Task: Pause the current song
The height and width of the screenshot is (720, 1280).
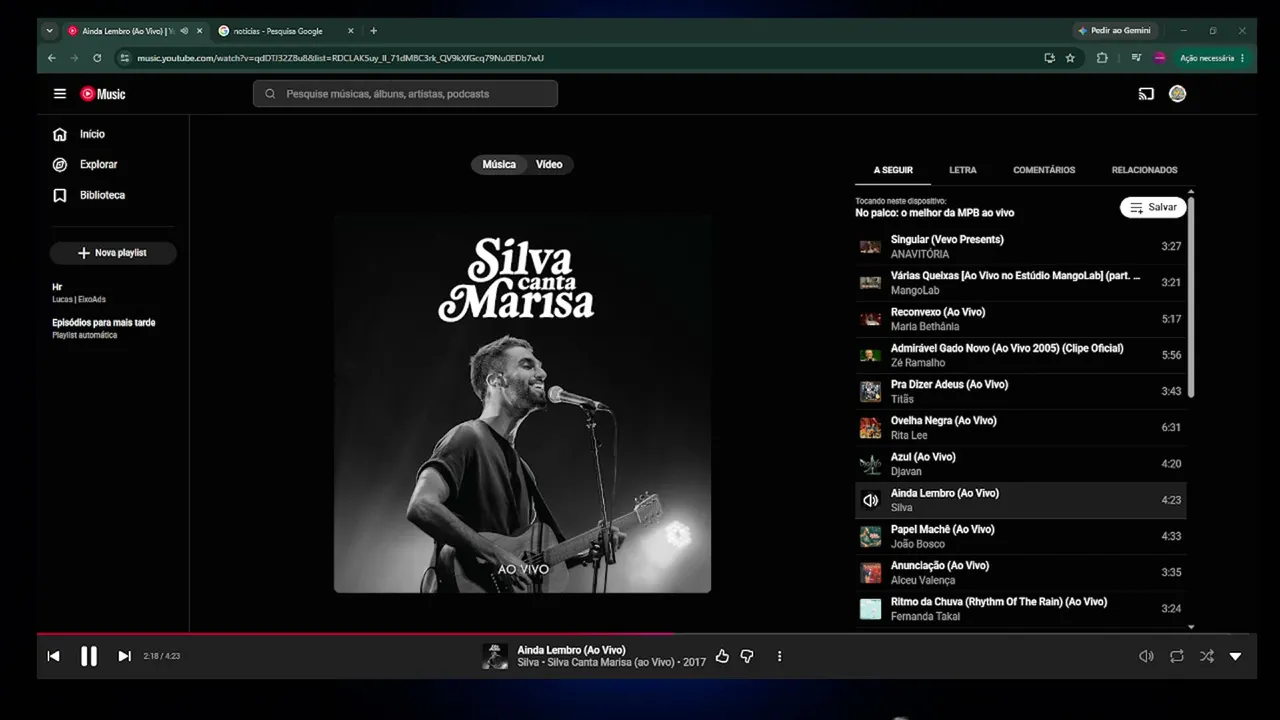Action: (x=89, y=656)
